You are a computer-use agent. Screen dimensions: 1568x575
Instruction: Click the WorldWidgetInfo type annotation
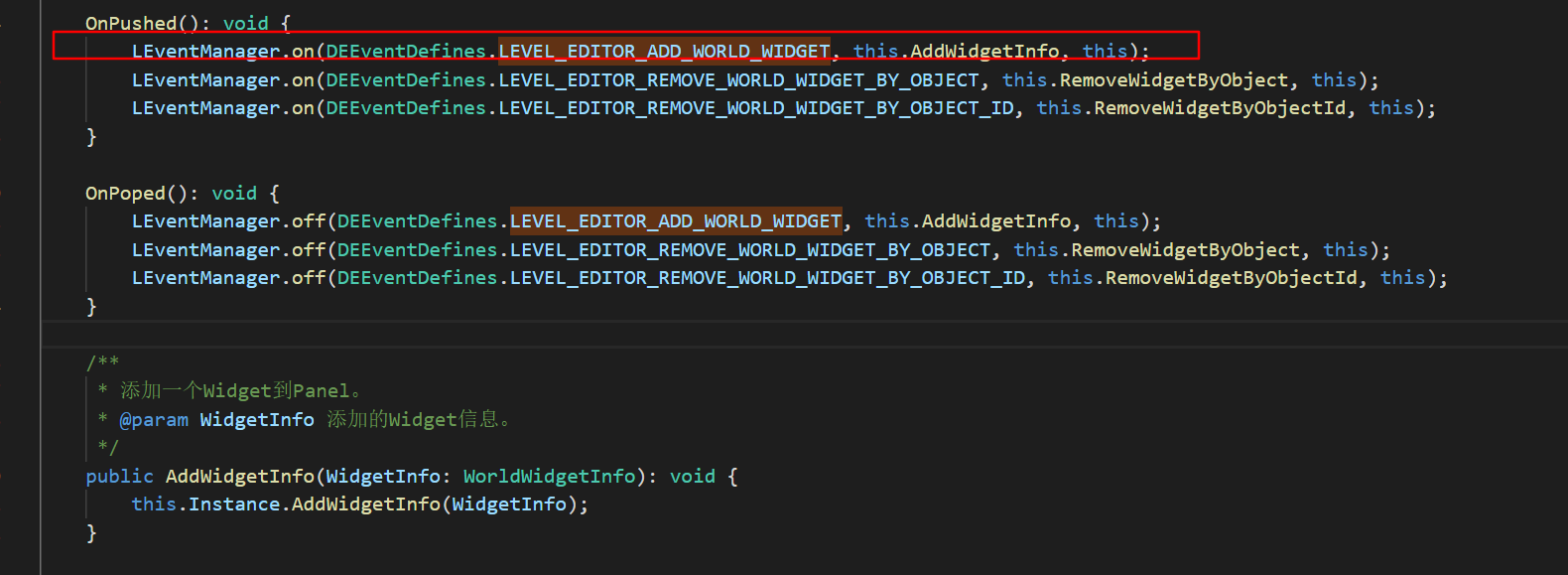[x=550, y=476]
